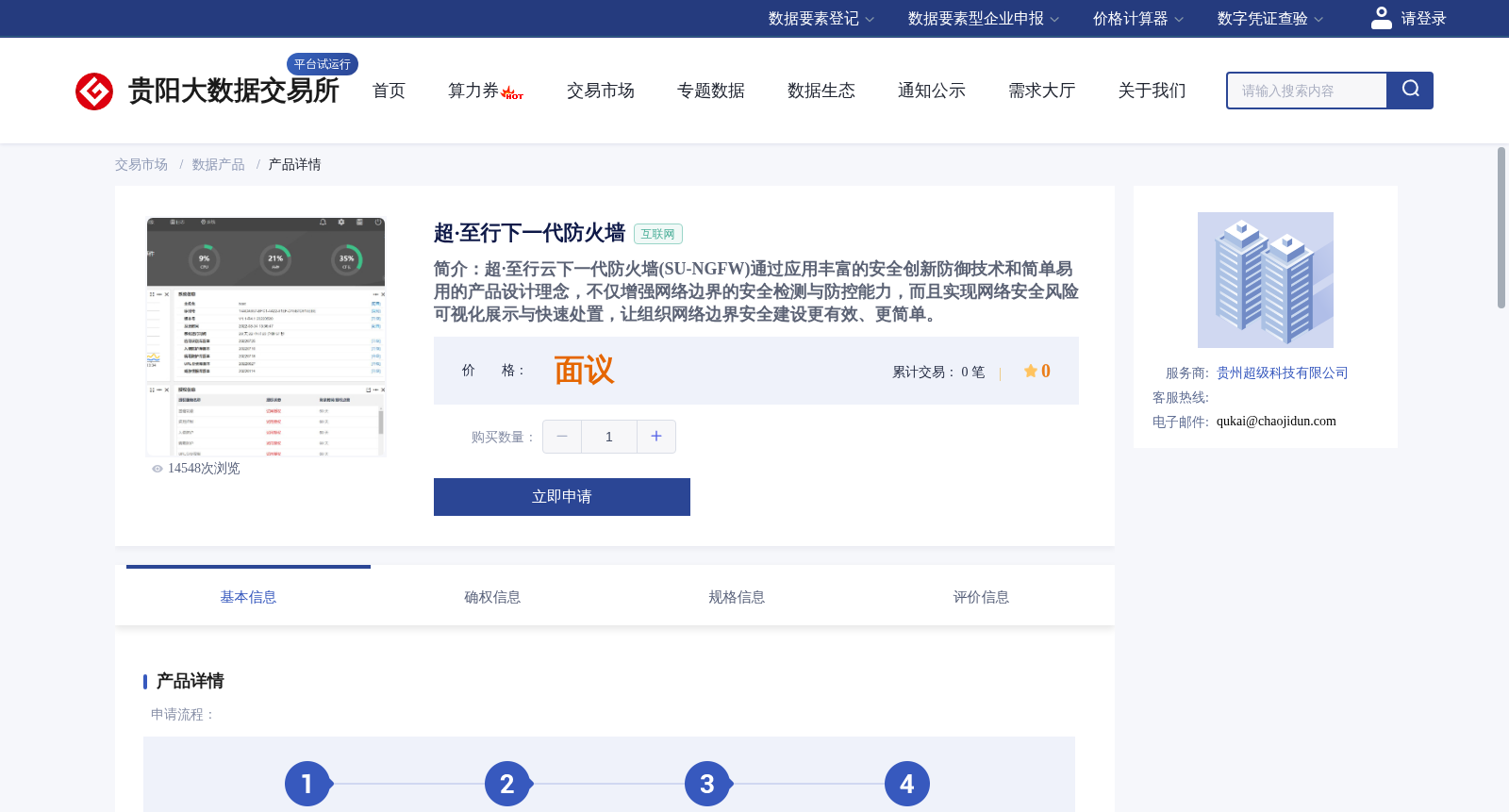Click the 14548次浏览 view count text
This screenshot has width=1509, height=812.
204,469
